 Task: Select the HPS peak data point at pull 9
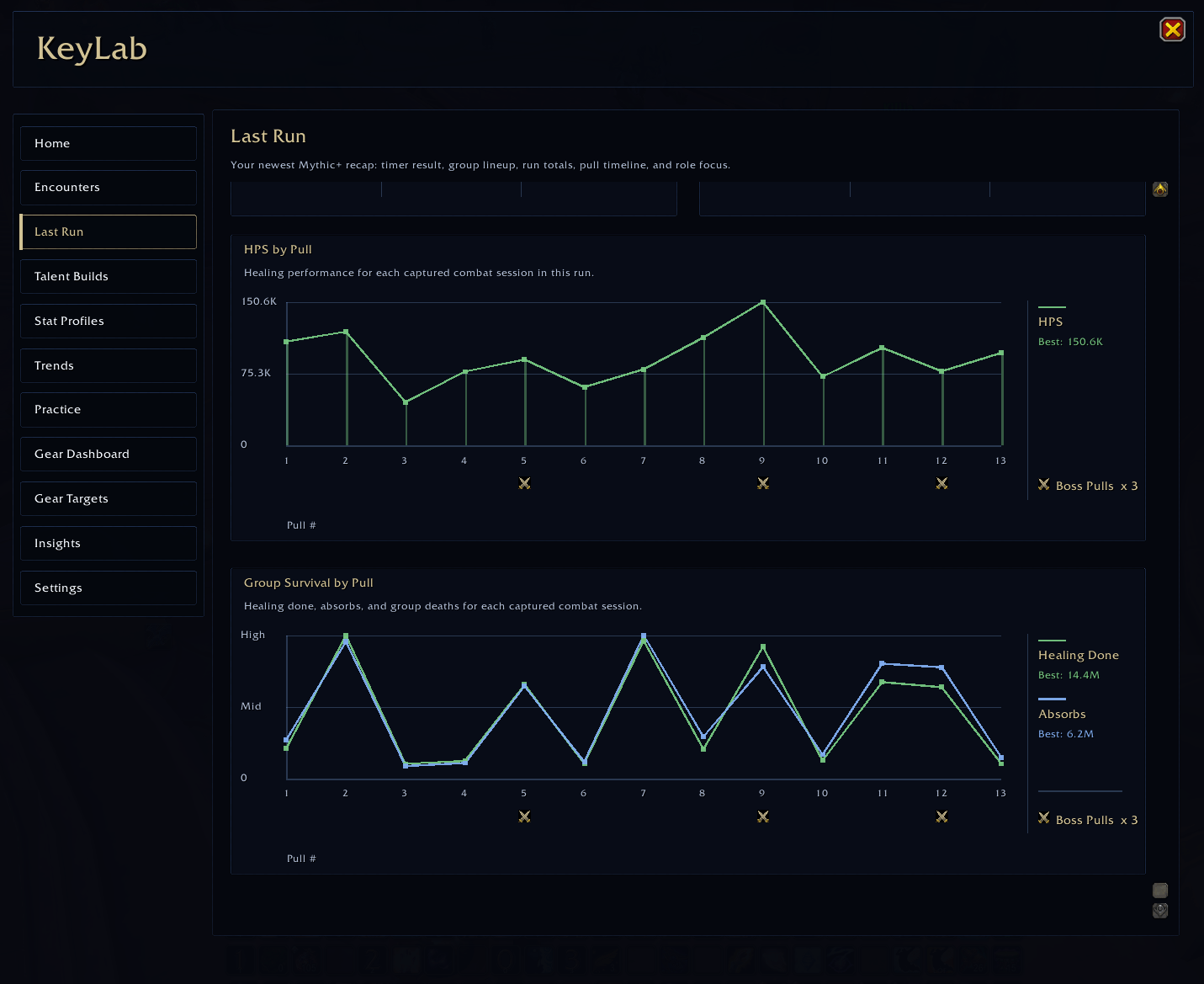click(x=763, y=302)
